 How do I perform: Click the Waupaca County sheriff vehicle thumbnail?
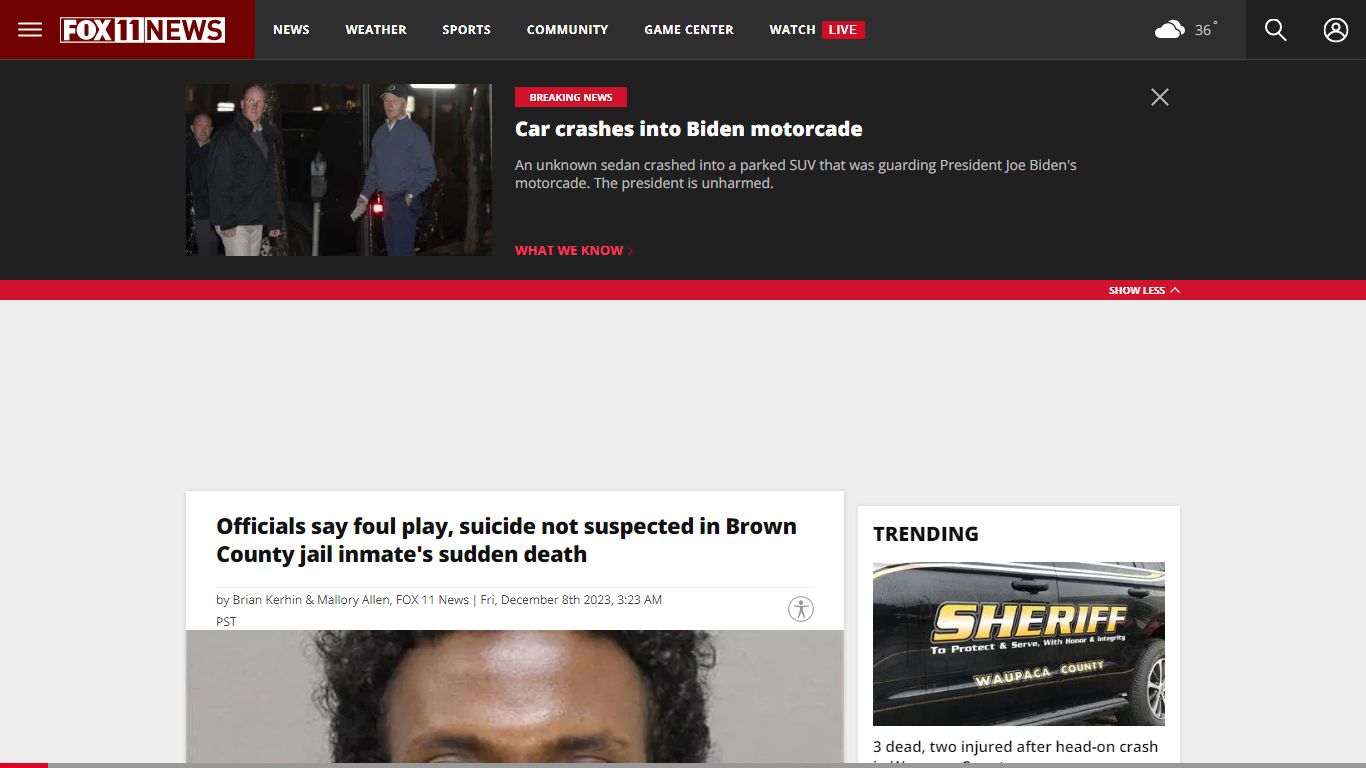(1018, 643)
